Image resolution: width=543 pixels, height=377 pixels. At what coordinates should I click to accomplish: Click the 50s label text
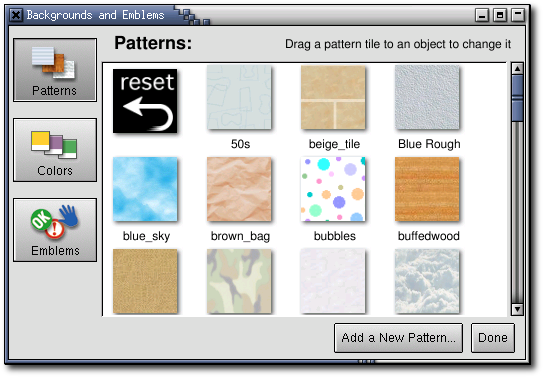240,144
